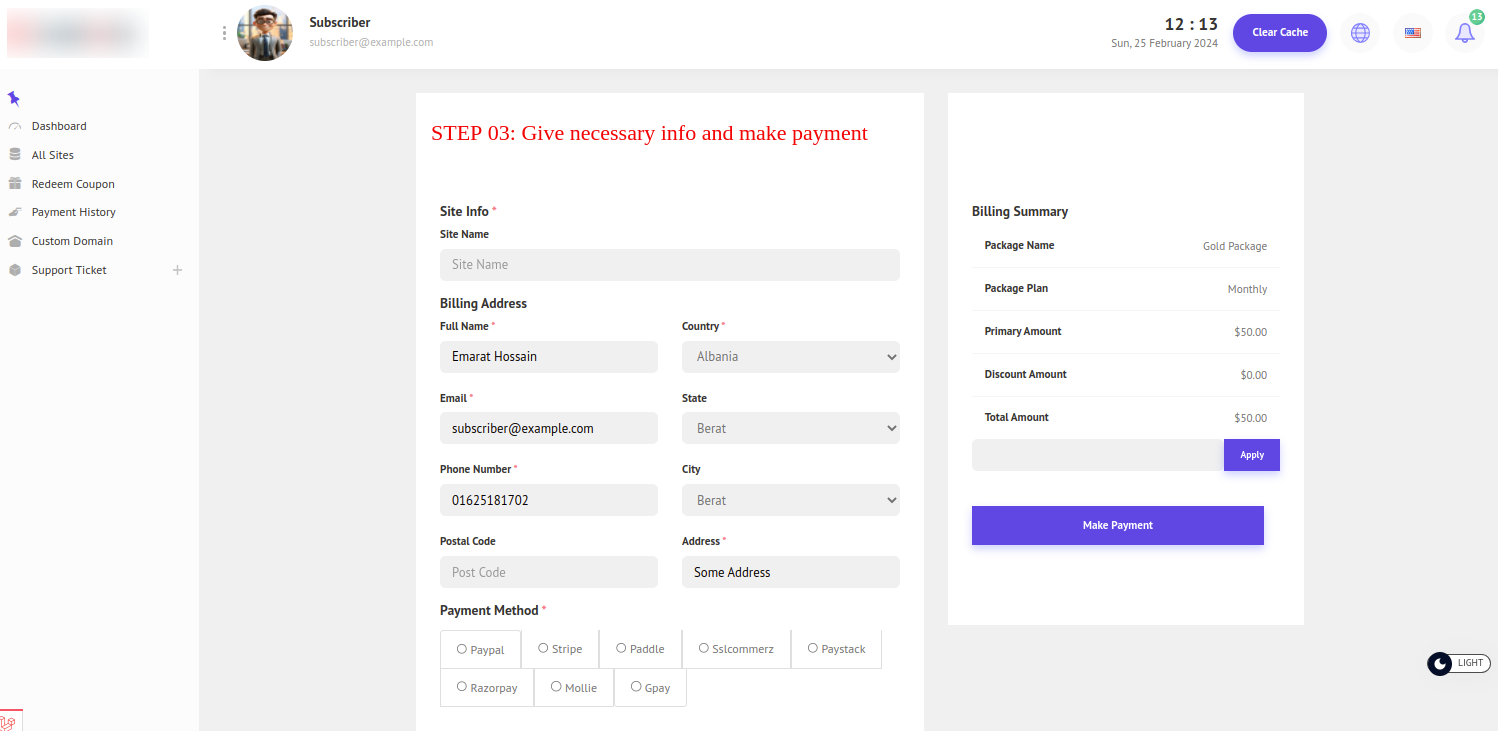This screenshot has width=1498, height=731.
Task: Click the subscriber profile avatar
Action: pyautogui.click(x=265, y=33)
